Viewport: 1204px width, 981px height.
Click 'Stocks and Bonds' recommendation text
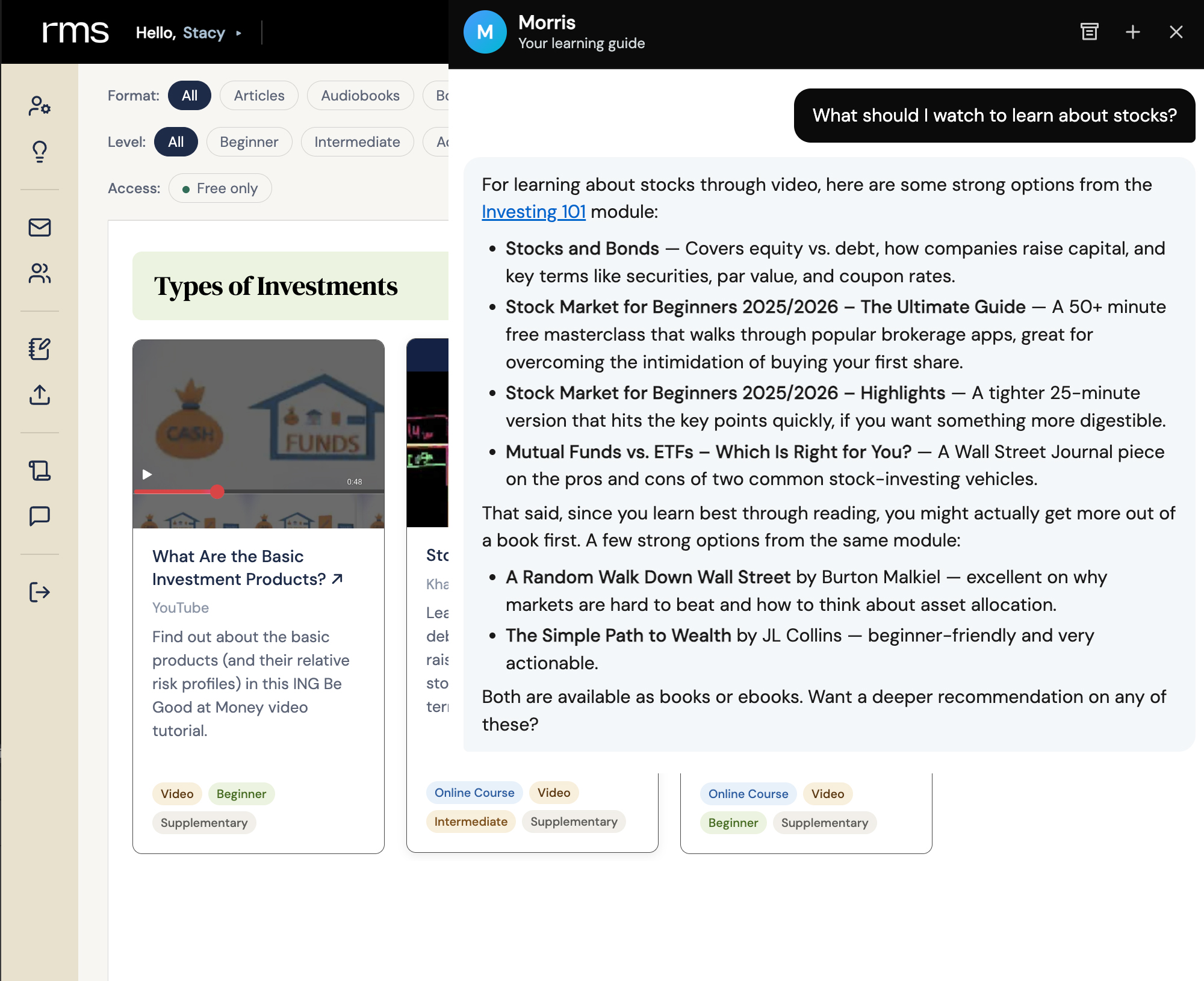(x=582, y=249)
